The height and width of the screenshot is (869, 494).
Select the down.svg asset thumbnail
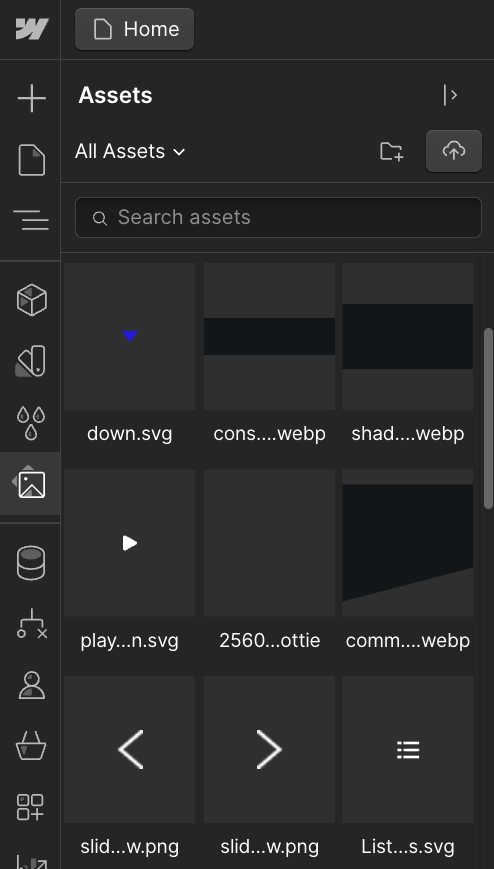pyautogui.click(x=130, y=336)
